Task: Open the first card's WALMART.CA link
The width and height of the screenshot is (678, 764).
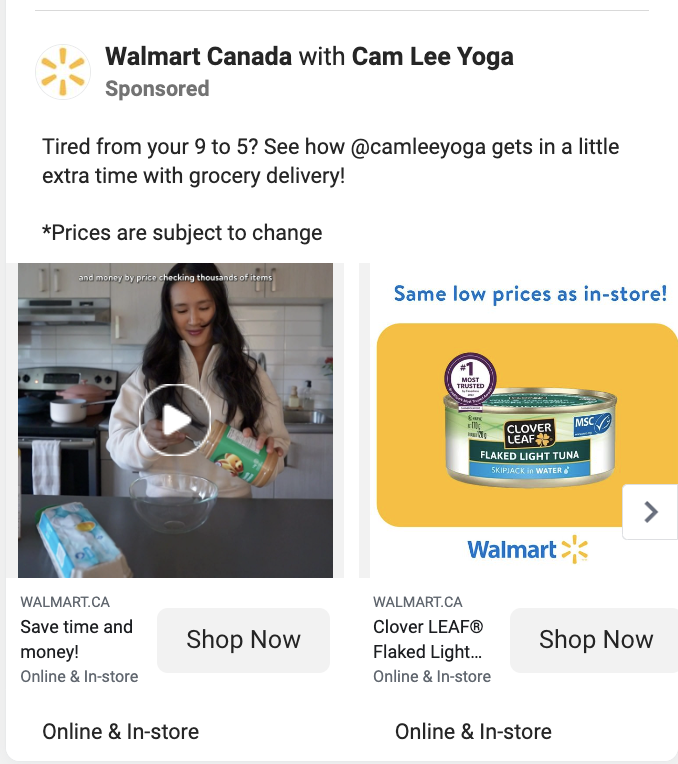Action: pyautogui.click(x=65, y=602)
